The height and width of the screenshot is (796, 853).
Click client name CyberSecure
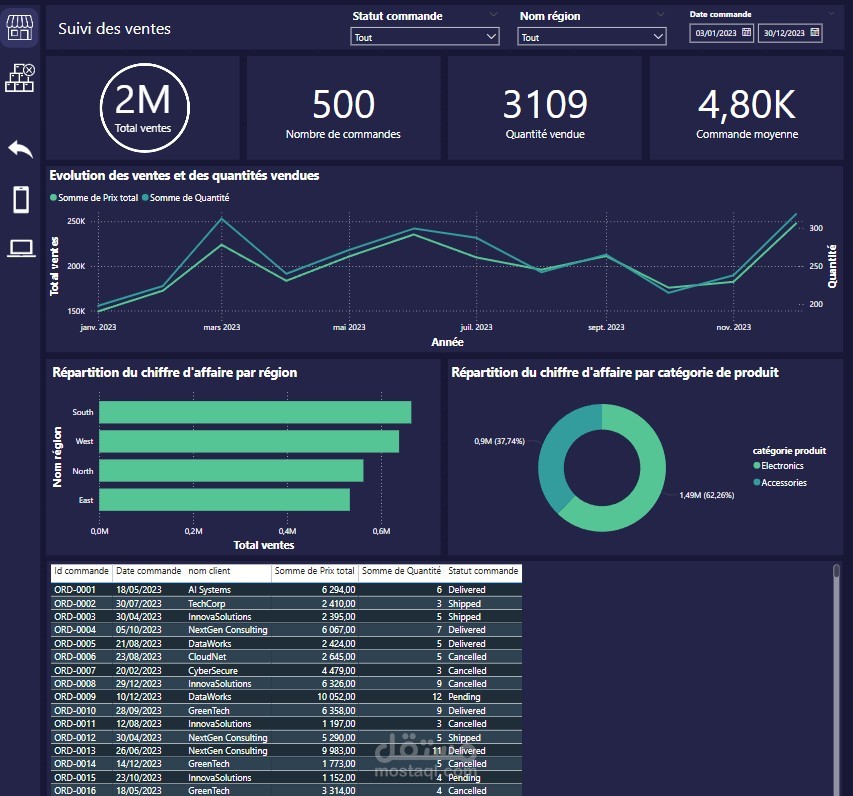pyautogui.click(x=213, y=671)
